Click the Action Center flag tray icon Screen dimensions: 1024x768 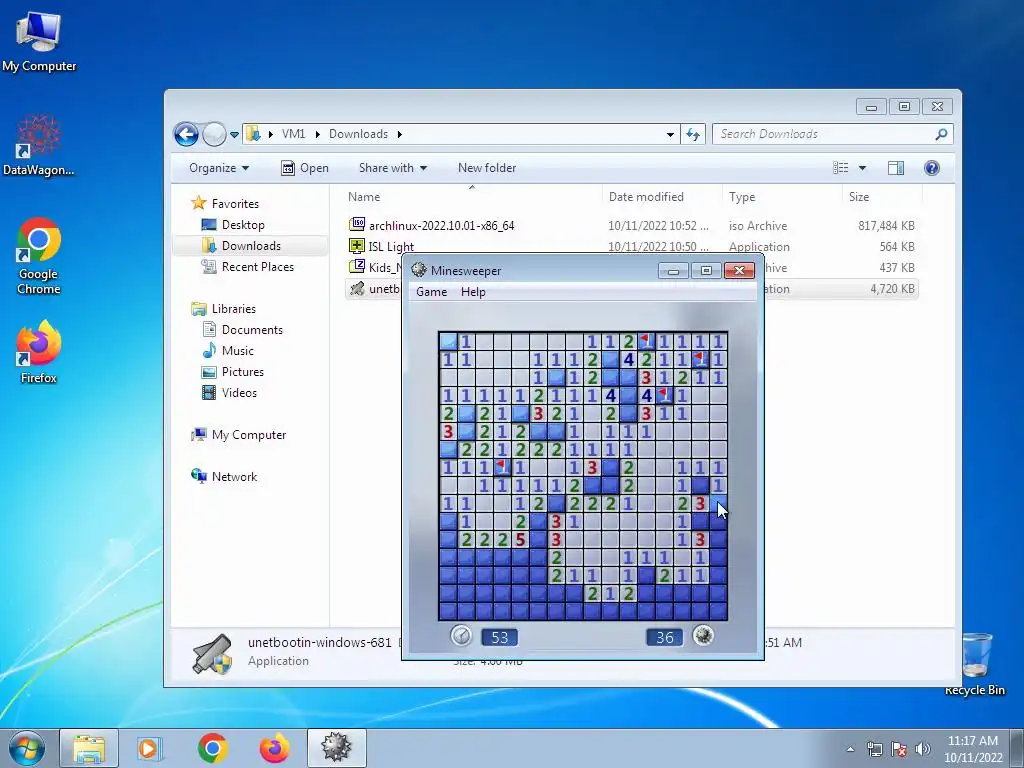(899, 749)
